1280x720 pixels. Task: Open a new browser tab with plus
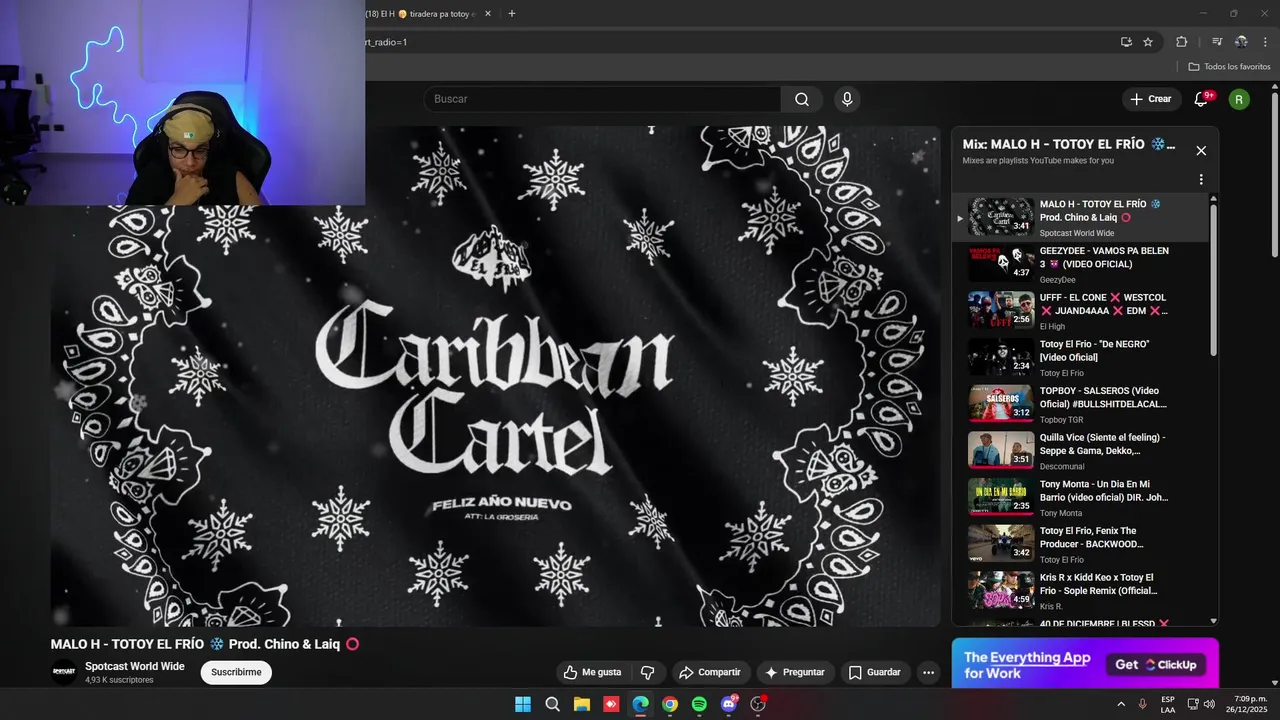(x=512, y=14)
